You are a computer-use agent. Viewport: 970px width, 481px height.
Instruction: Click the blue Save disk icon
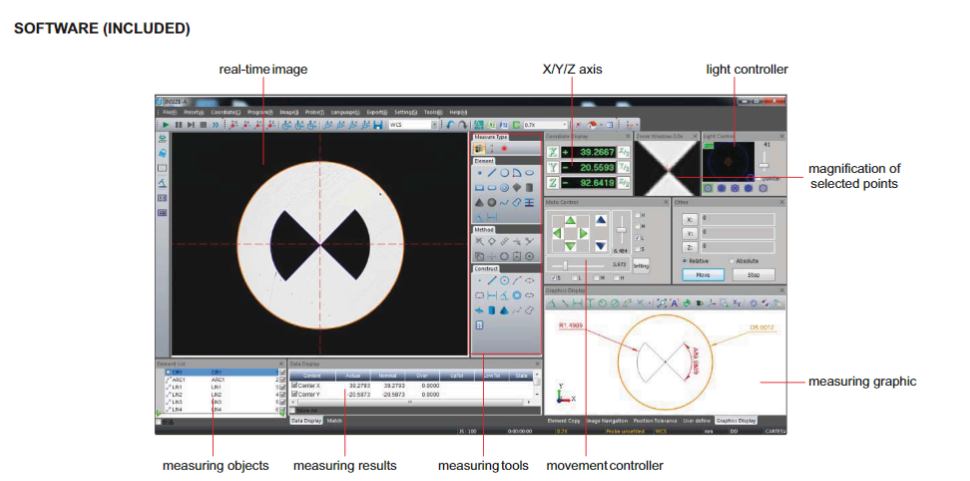(x=378, y=125)
